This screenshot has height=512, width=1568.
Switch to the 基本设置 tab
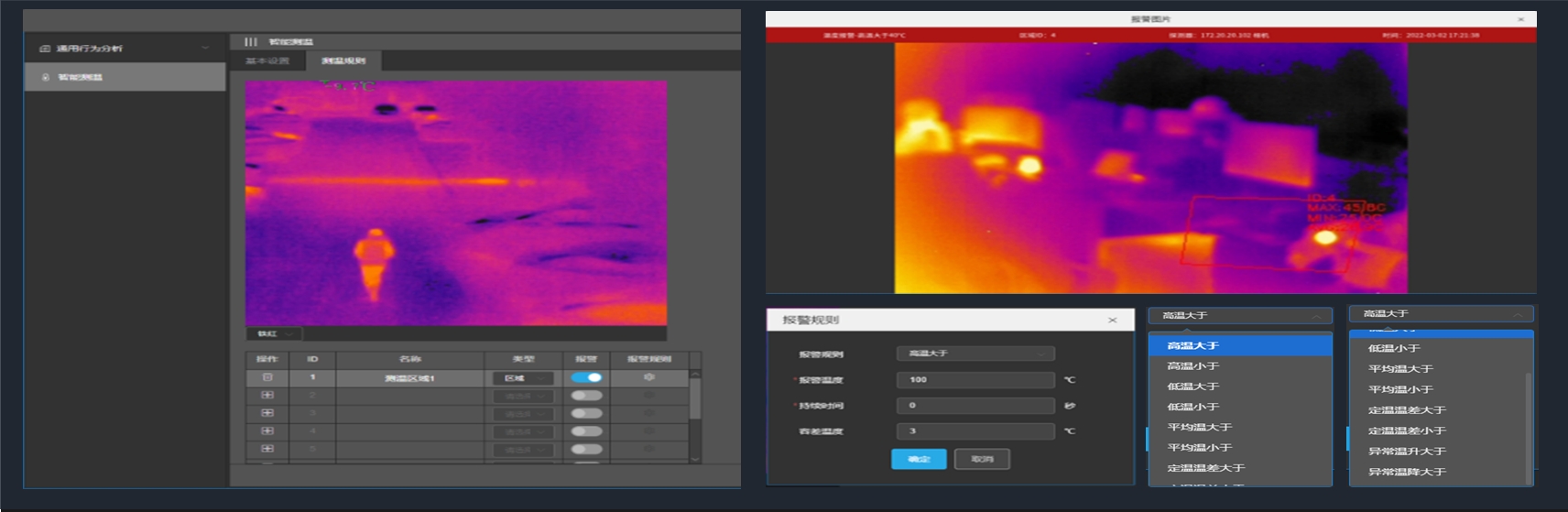click(267, 61)
